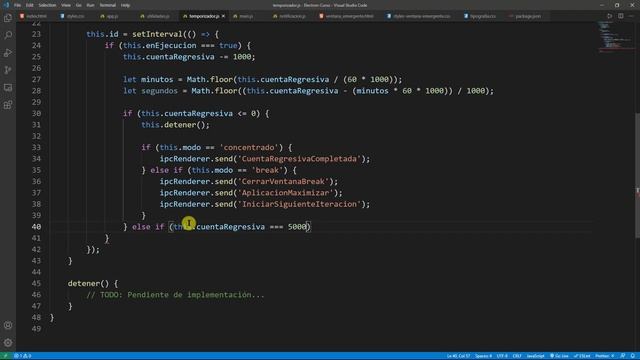640x360 pixels.
Task: Switch to the ventana_emergente.html tab
Action: tap(347, 16)
